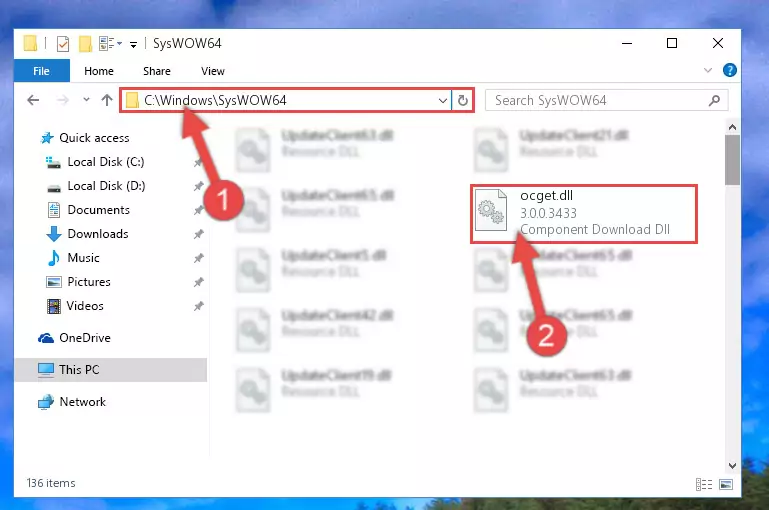Click the Properties checkmark icon in title bar
769x510 pixels.
pyautogui.click(x=63, y=44)
